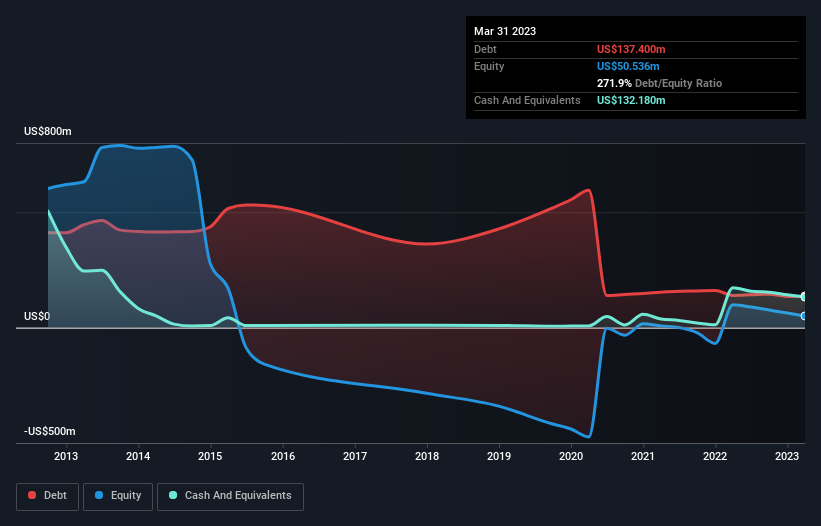Click the cash endpoint marker at 2023
821x526 pixels.
[803, 297]
